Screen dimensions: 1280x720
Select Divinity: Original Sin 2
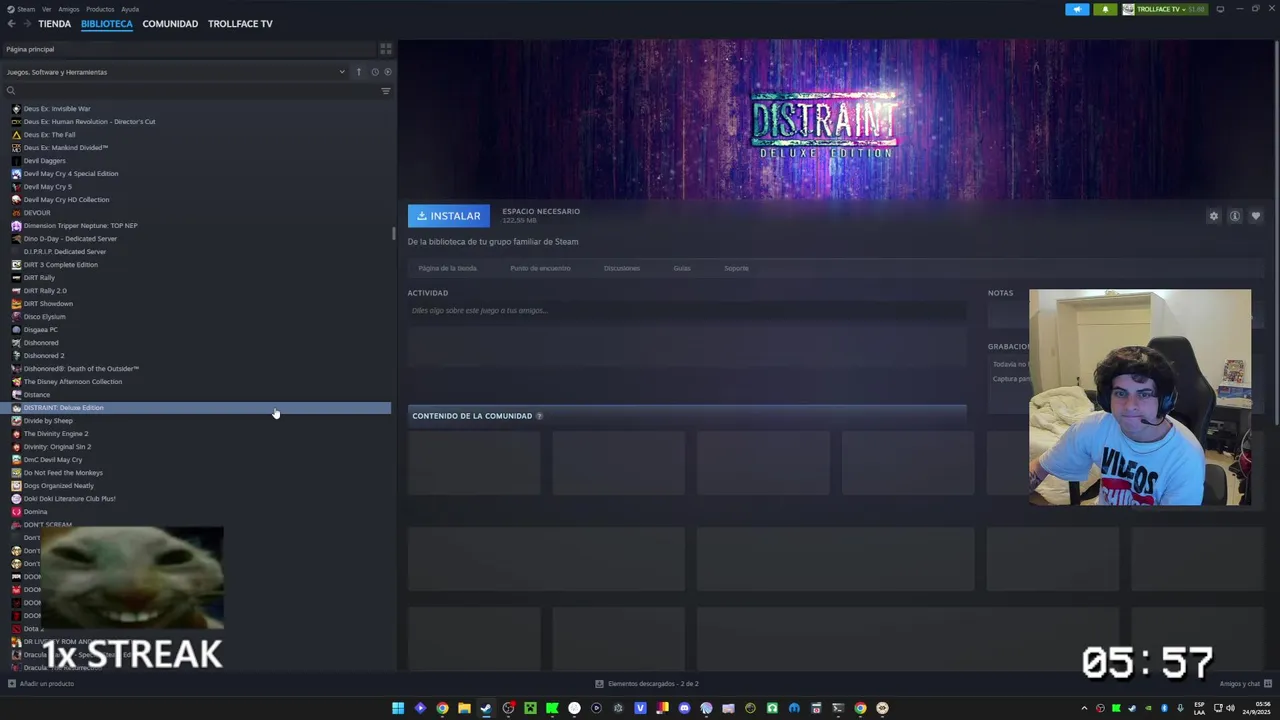pyautogui.click(x=57, y=447)
